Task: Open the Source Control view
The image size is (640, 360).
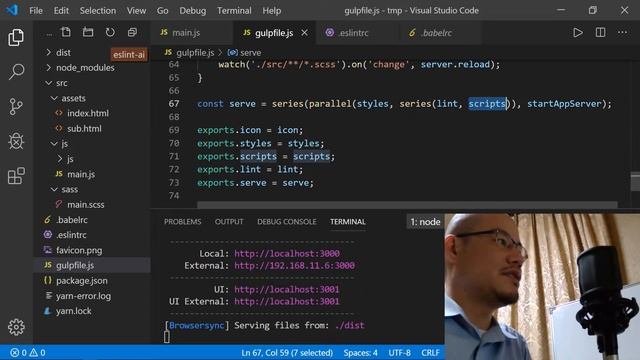Action: pos(16,107)
